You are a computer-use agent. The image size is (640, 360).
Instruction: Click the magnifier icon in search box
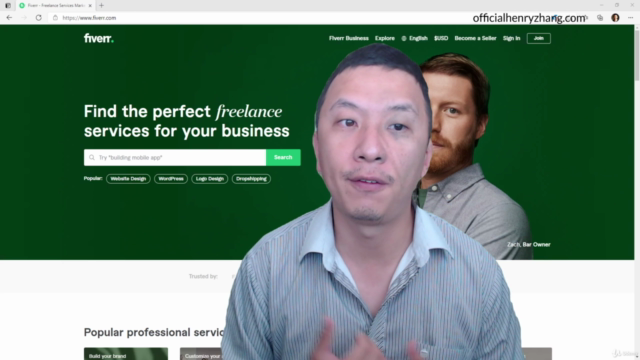(x=92, y=158)
